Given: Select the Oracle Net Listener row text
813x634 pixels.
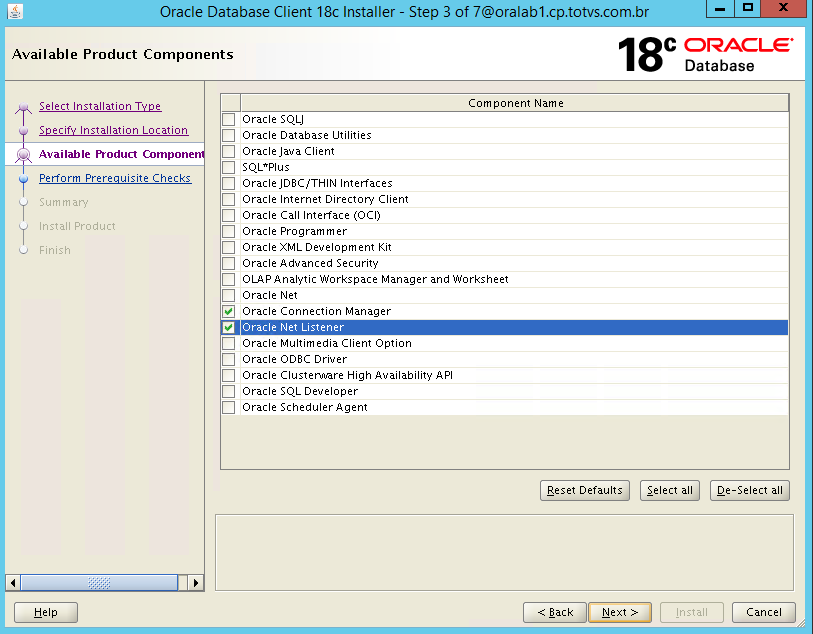Looking at the screenshot, I should tap(293, 328).
